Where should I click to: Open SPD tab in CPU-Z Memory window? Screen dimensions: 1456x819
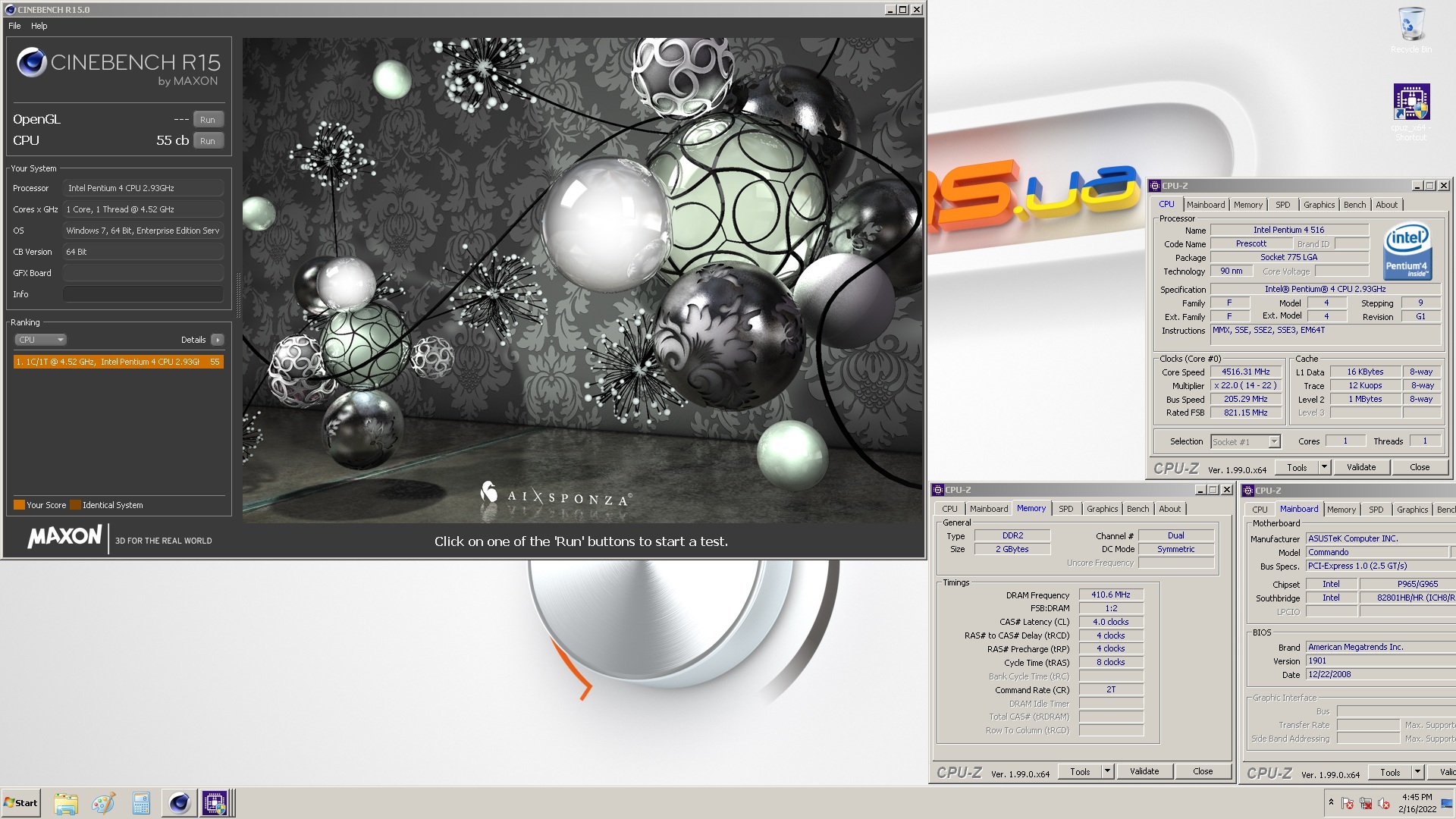(1065, 509)
